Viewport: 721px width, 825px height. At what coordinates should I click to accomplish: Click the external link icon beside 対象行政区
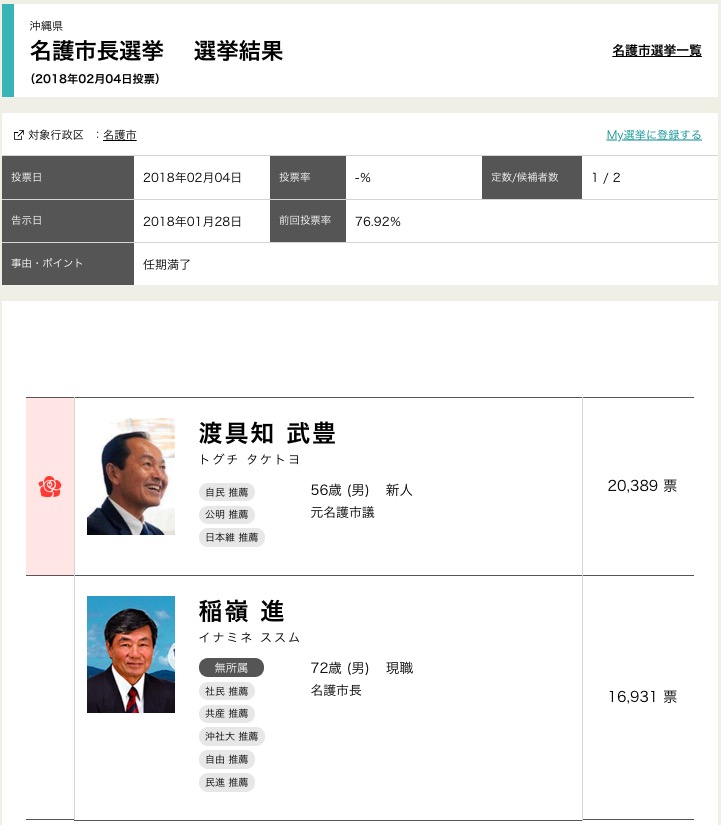pyautogui.click(x=19, y=135)
